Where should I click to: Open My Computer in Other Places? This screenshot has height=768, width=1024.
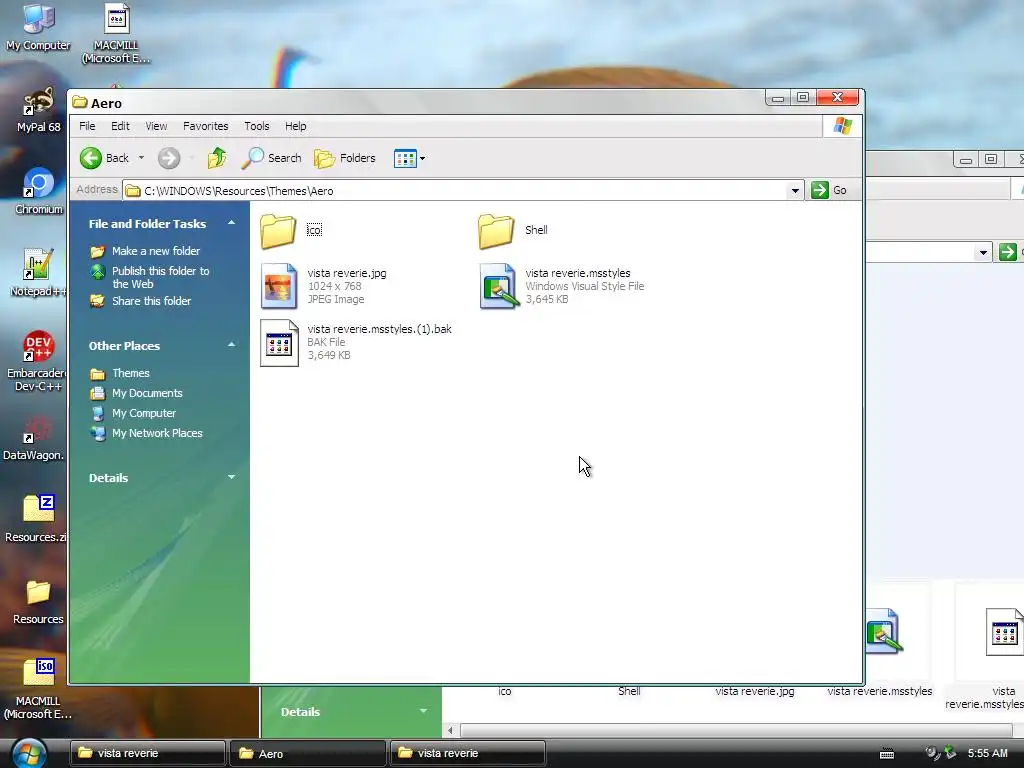tap(144, 413)
